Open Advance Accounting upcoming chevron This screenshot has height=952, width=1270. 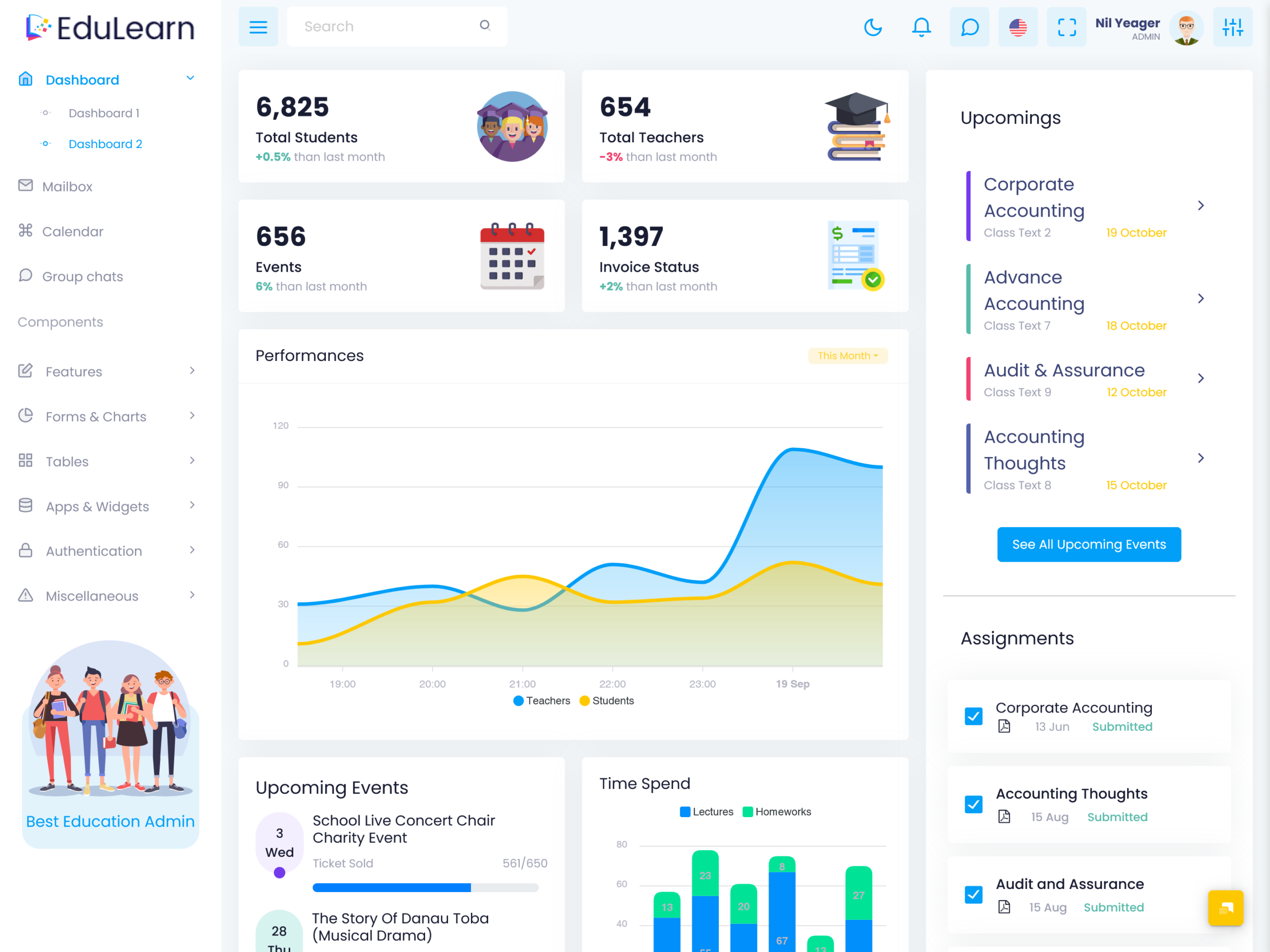(x=1201, y=298)
